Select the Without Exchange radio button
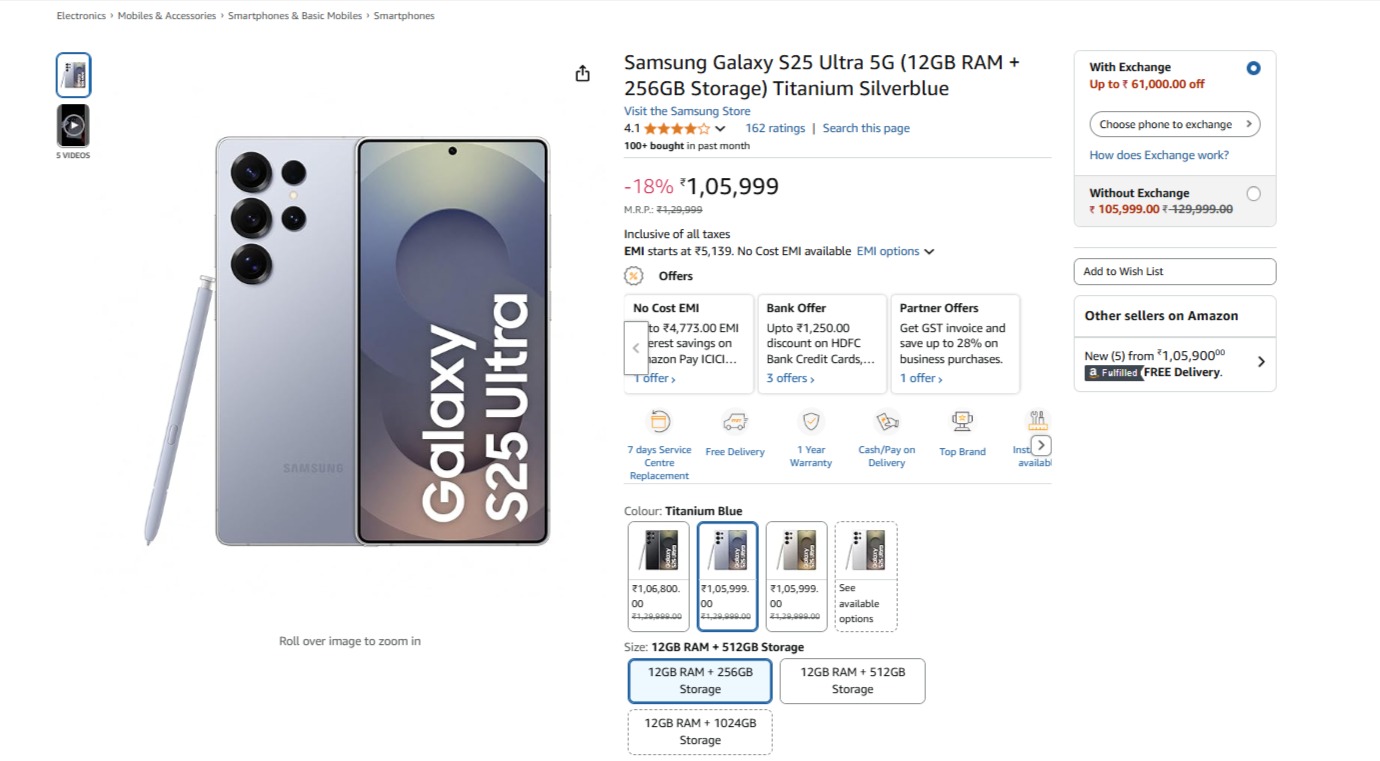The width and height of the screenshot is (1380, 761). [1253, 194]
